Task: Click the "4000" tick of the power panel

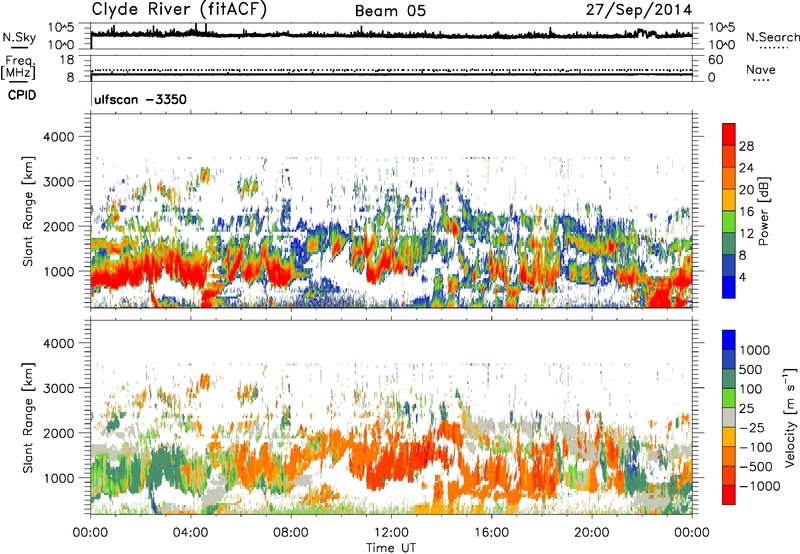Action: point(58,137)
